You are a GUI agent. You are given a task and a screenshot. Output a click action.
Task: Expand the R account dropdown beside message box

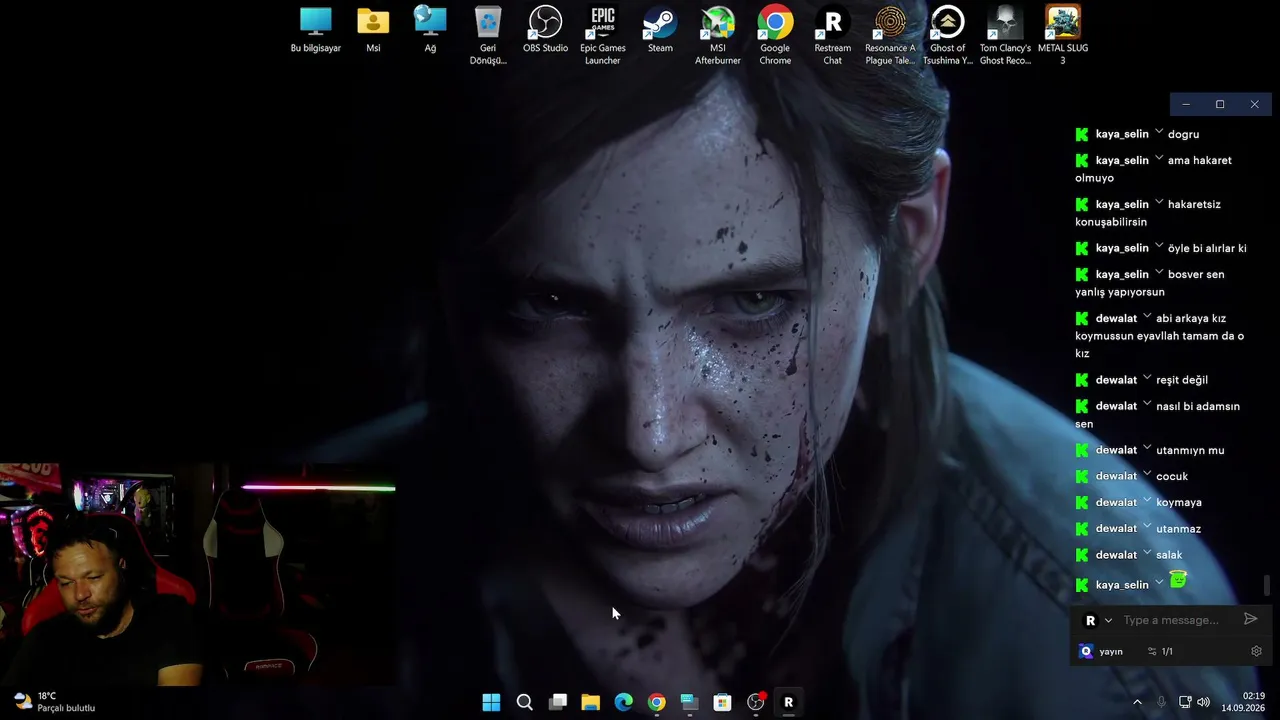1098,620
